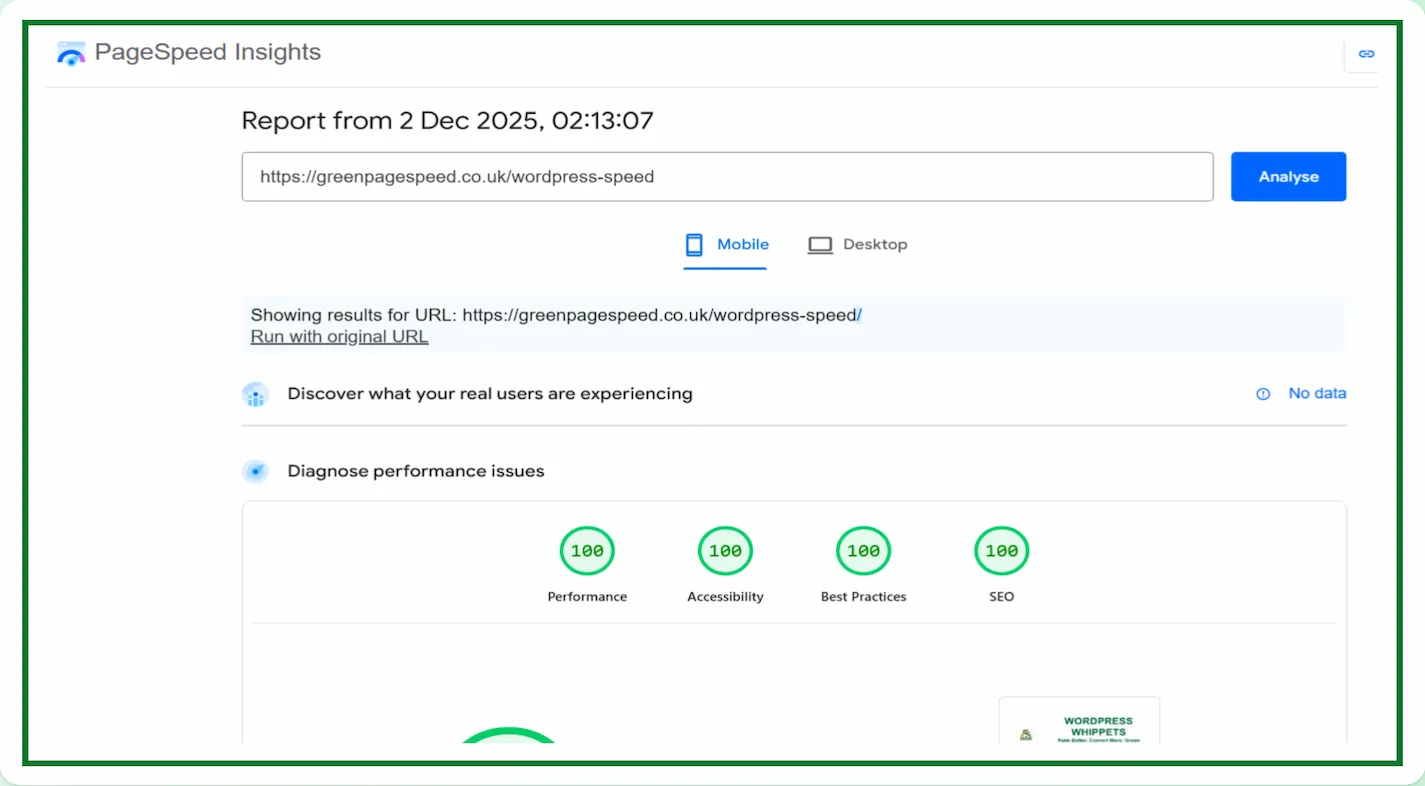Click the mobile phone icon

(x=694, y=245)
